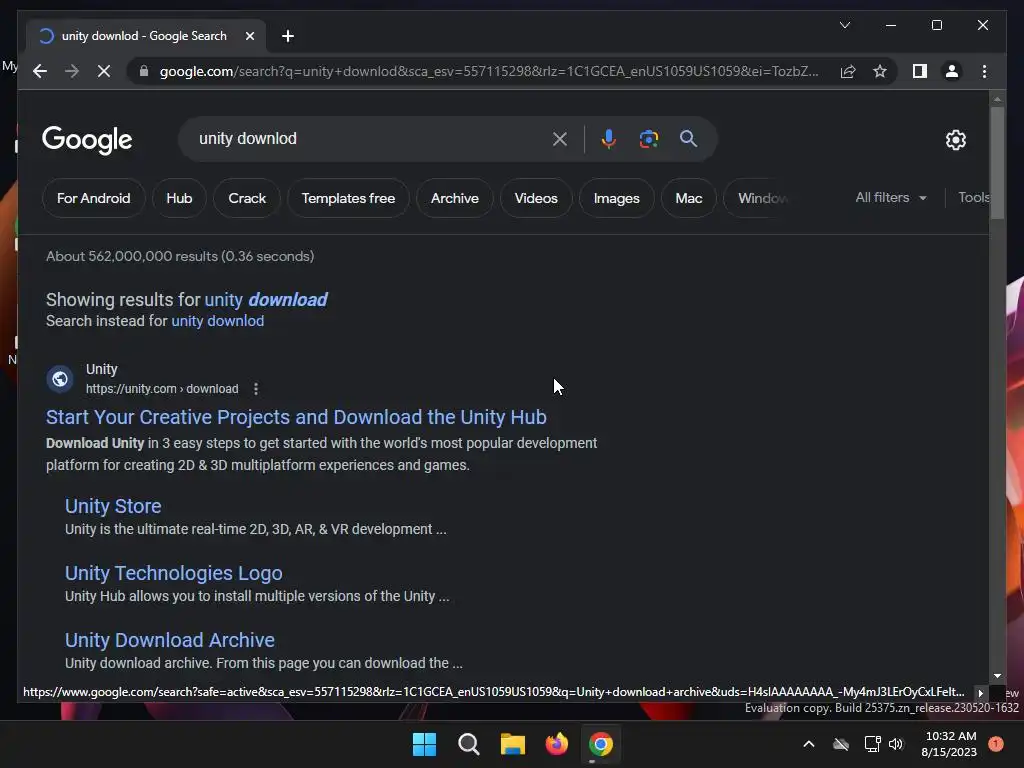This screenshot has width=1024, height=768.
Task: Click the taskbar network icon
Action: coord(872,744)
